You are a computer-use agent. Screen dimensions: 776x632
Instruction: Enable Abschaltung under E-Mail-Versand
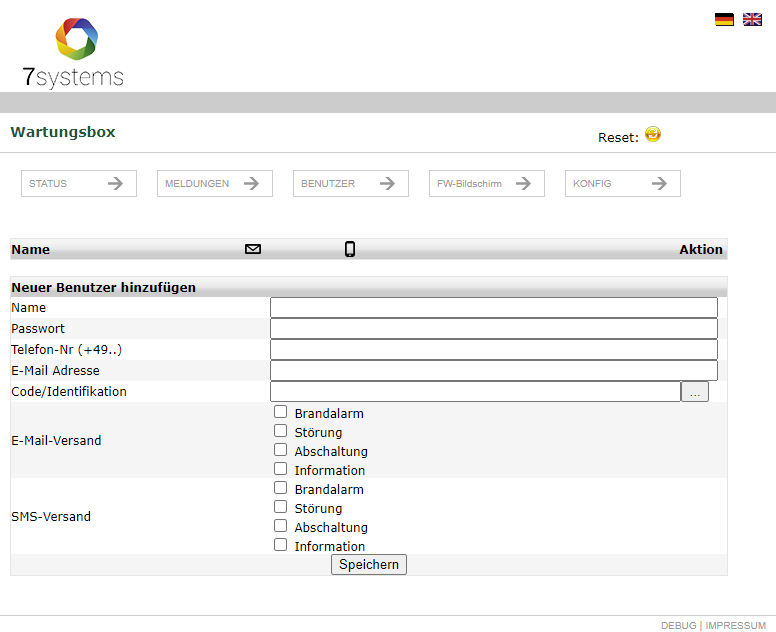(281, 450)
